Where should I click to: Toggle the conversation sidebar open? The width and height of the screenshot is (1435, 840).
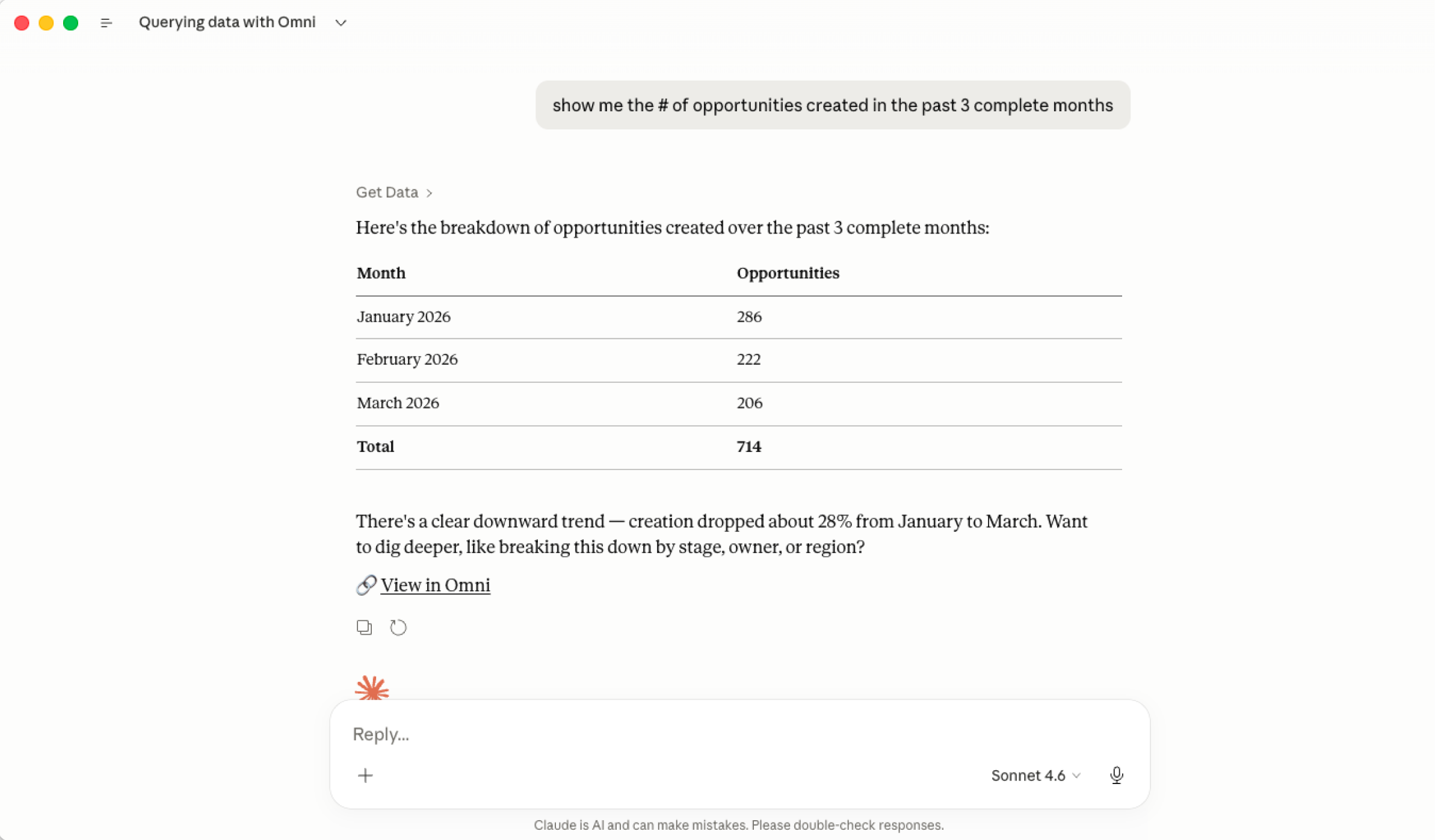tap(106, 22)
